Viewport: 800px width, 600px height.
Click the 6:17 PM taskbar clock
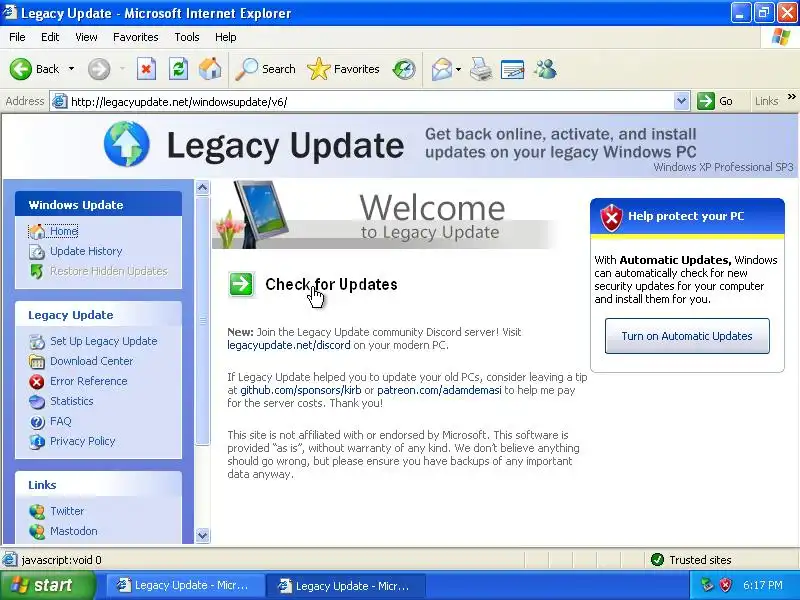[x=762, y=585]
